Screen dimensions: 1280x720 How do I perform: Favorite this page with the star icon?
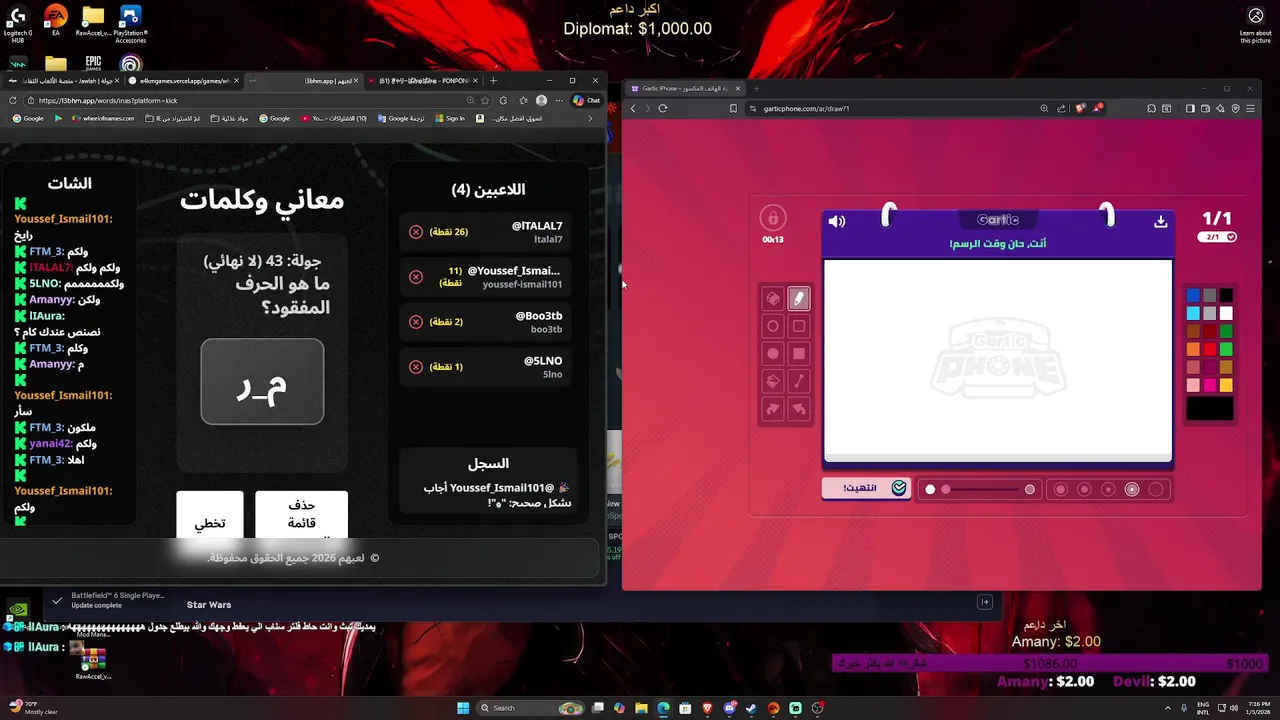485,100
